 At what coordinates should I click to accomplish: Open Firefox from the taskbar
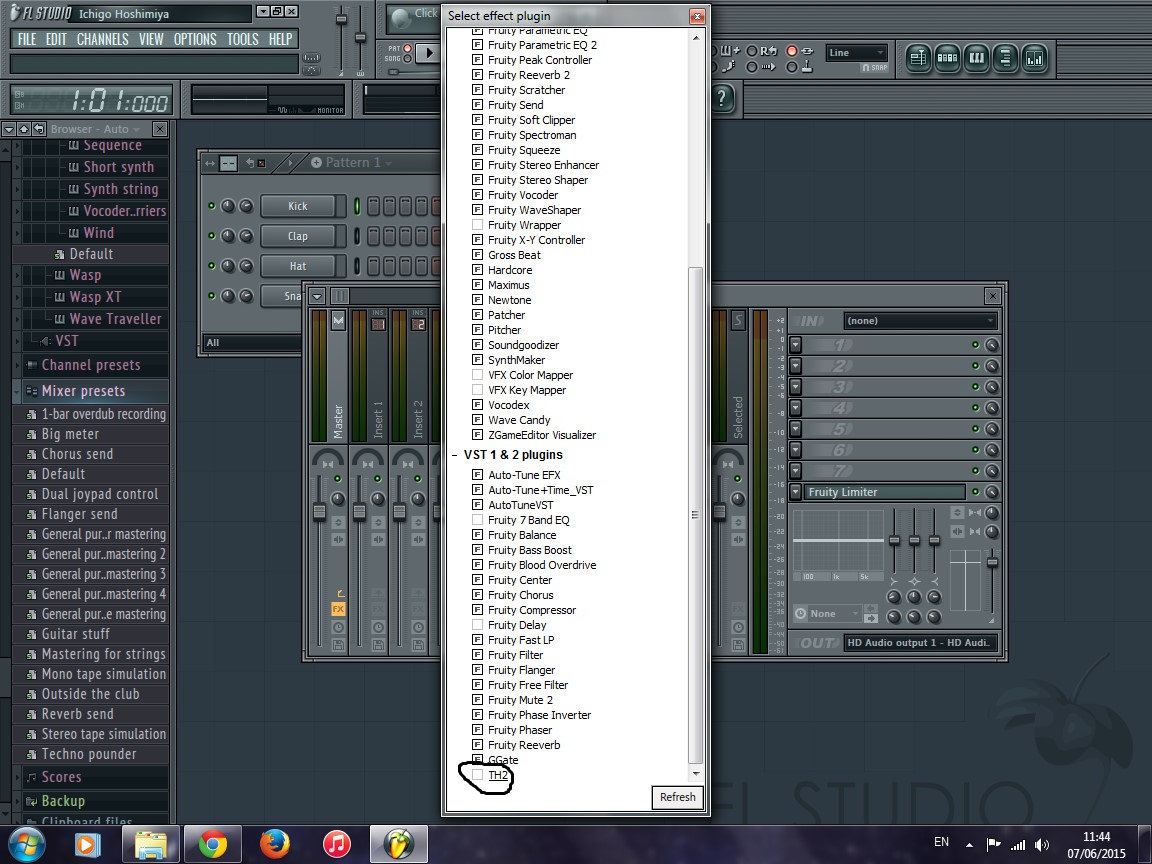click(275, 844)
